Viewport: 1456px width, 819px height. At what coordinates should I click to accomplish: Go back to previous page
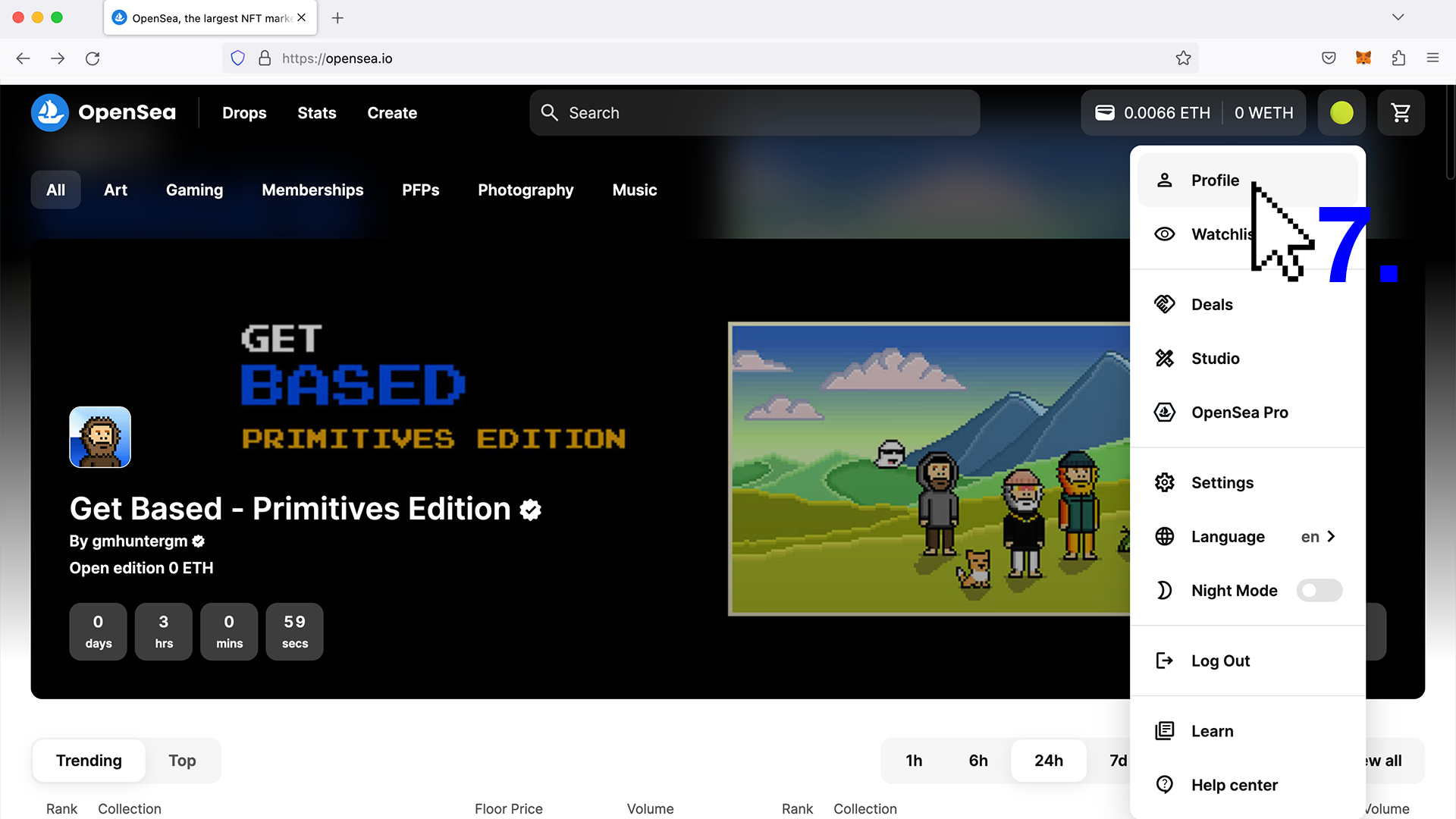coord(24,58)
